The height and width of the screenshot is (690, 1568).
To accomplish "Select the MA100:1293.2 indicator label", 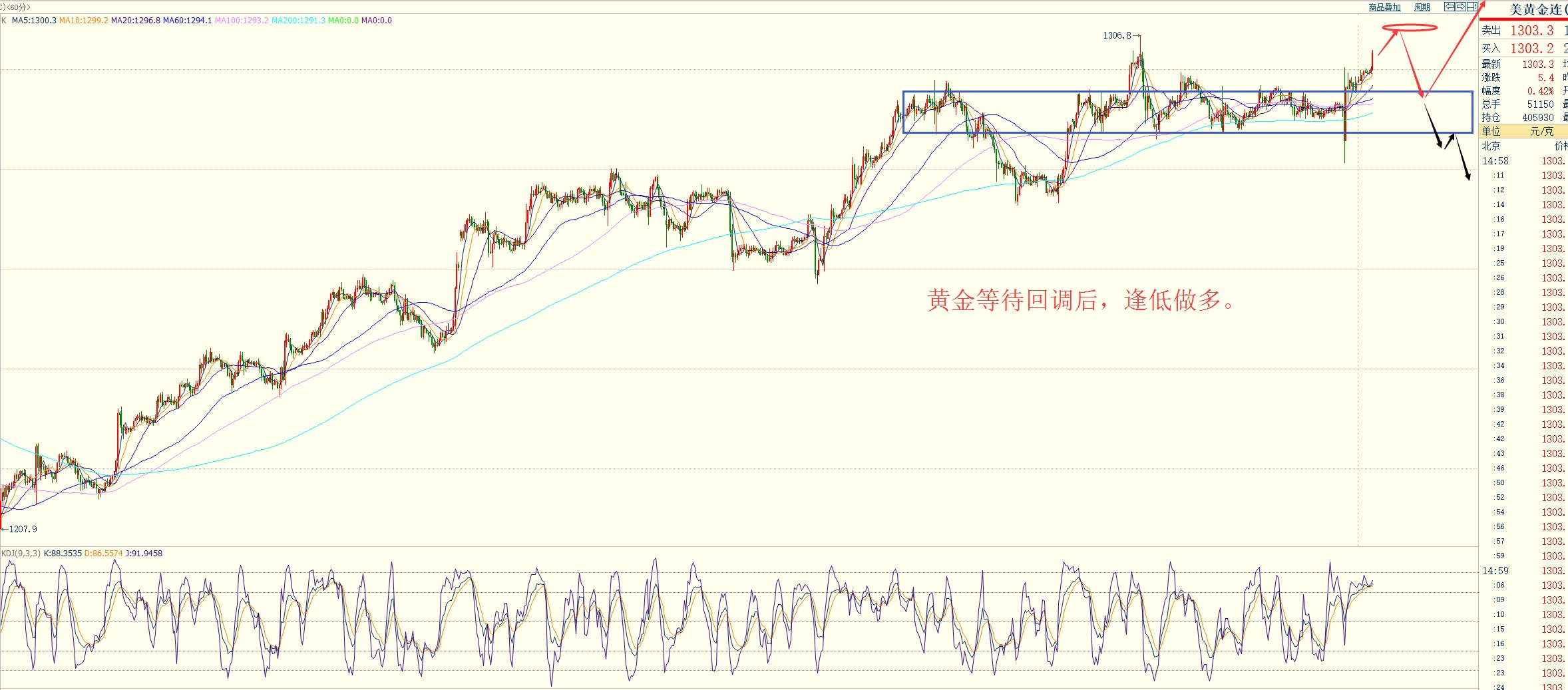I will [x=242, y=21].
